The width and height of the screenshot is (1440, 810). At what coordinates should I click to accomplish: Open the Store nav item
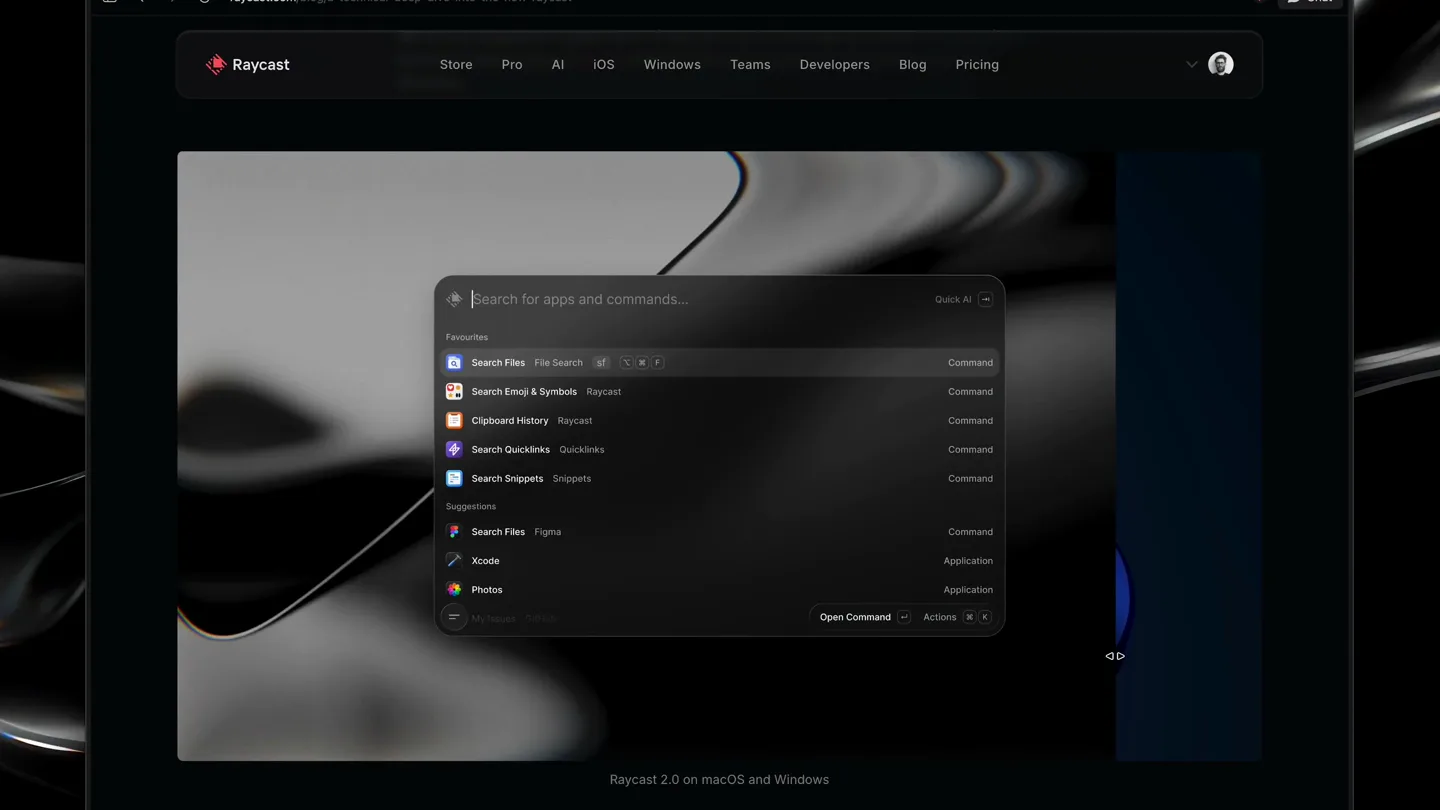[x=456, y=65]
